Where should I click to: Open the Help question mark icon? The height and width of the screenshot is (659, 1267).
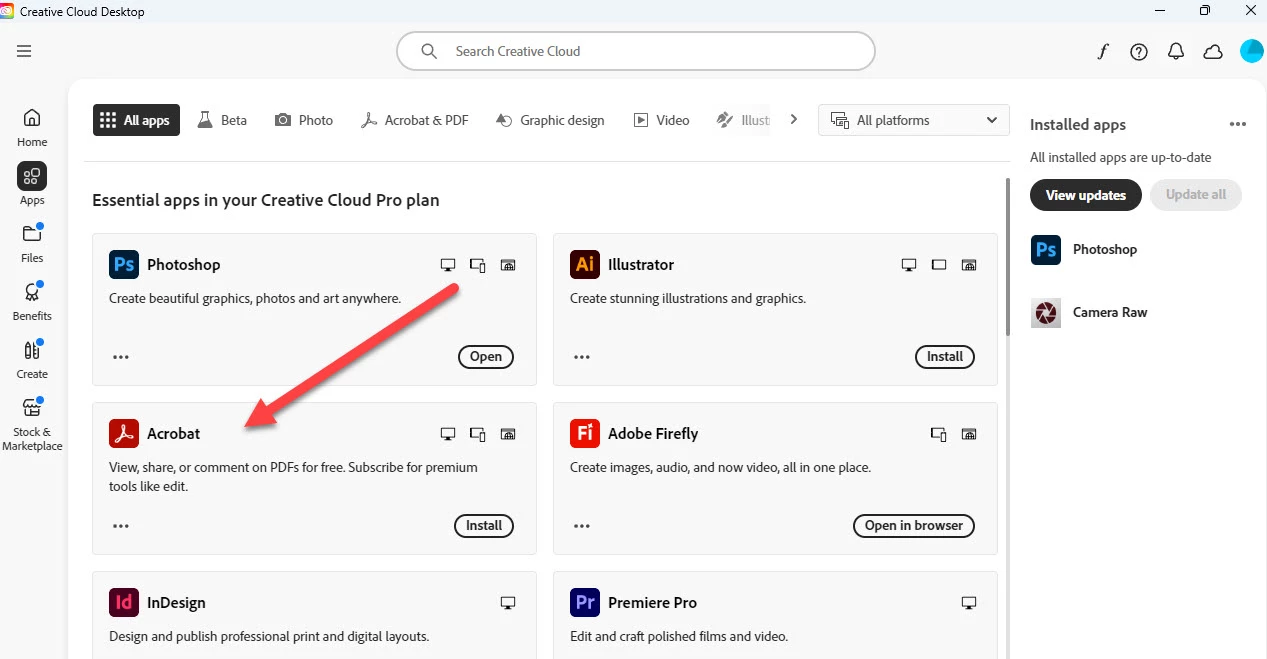click(1139, 52)
